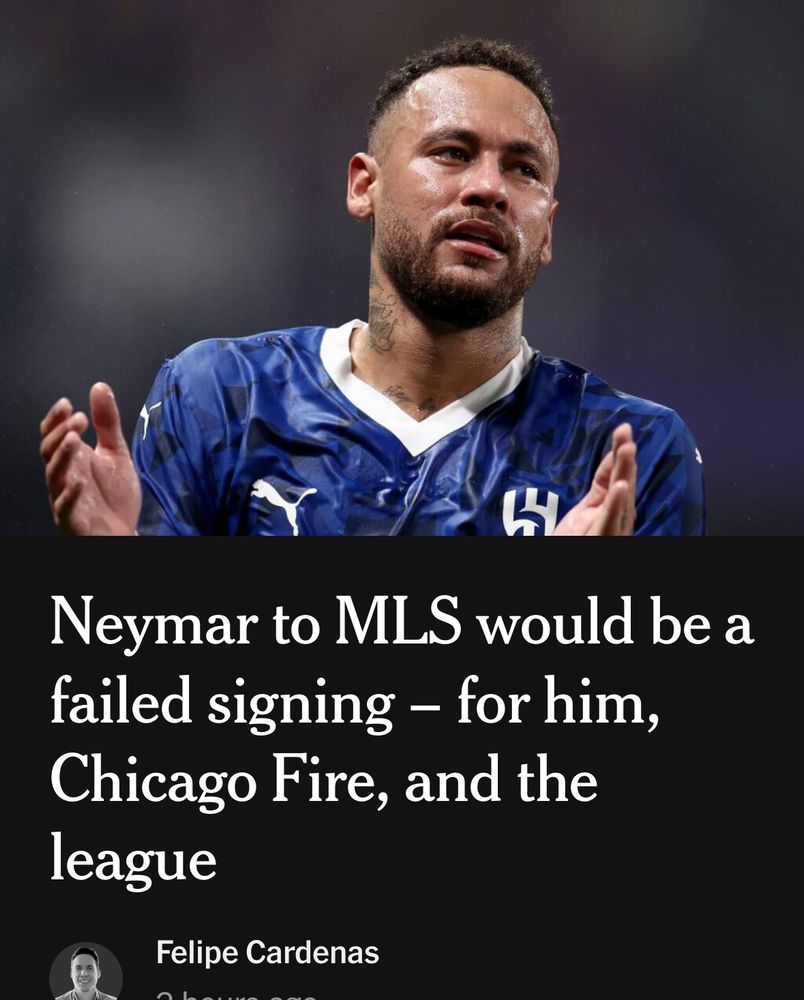The height and width of the screenshot is (1000, 804).
Task: Open the hero photo of the player
Action: 402,268
